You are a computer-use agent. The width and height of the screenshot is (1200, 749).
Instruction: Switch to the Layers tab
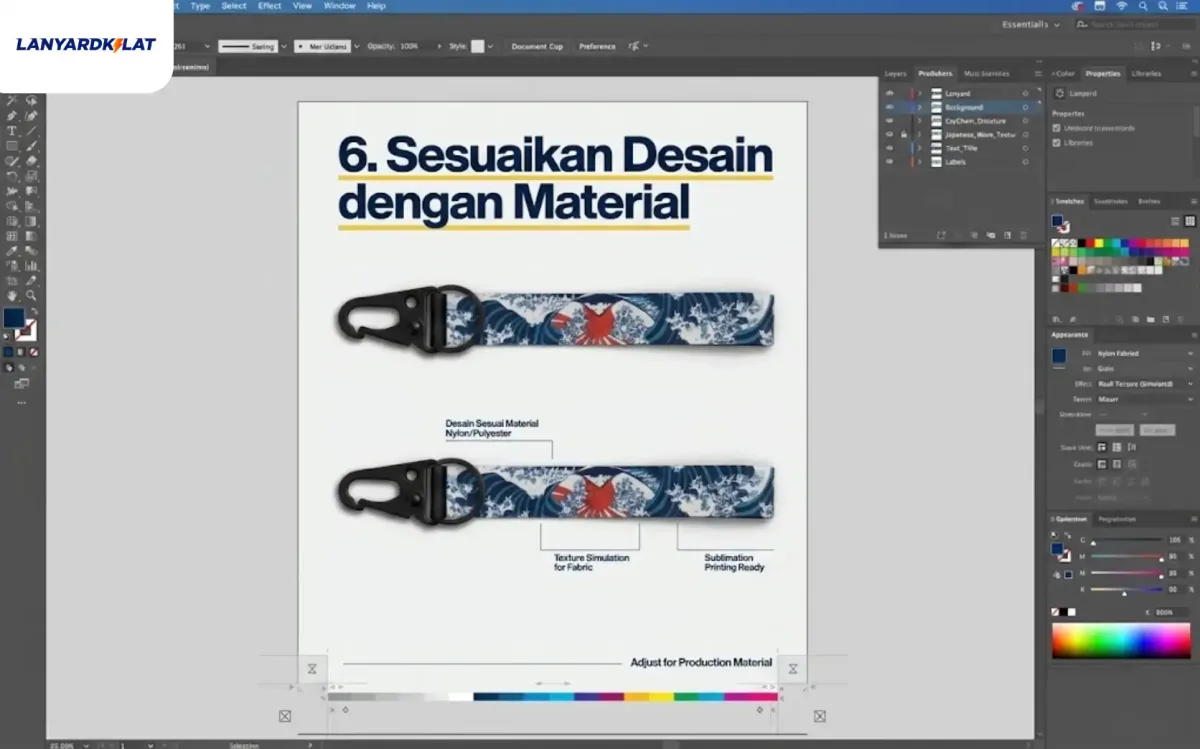tap(895, 74)
